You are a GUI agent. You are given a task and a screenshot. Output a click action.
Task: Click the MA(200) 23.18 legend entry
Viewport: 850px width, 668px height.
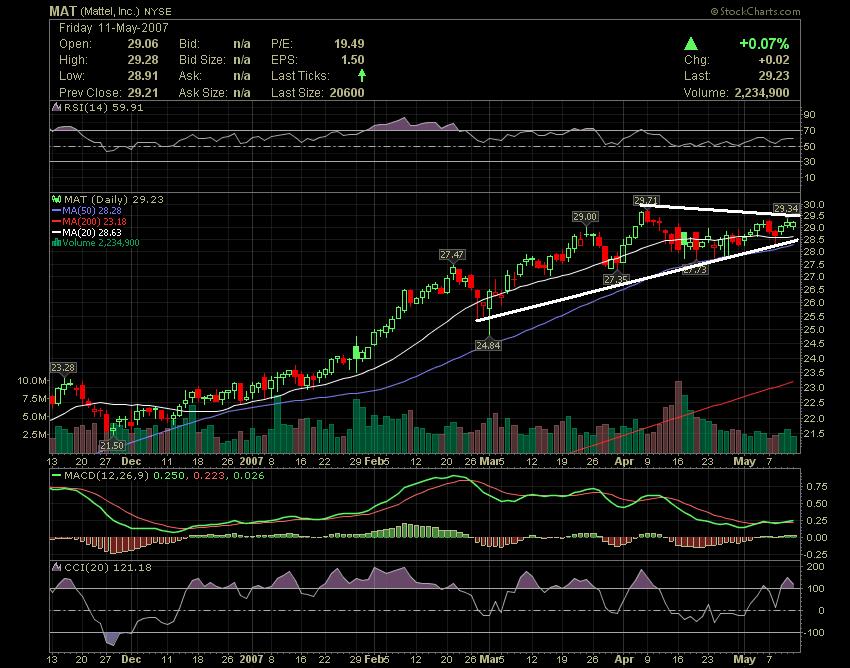94,221
